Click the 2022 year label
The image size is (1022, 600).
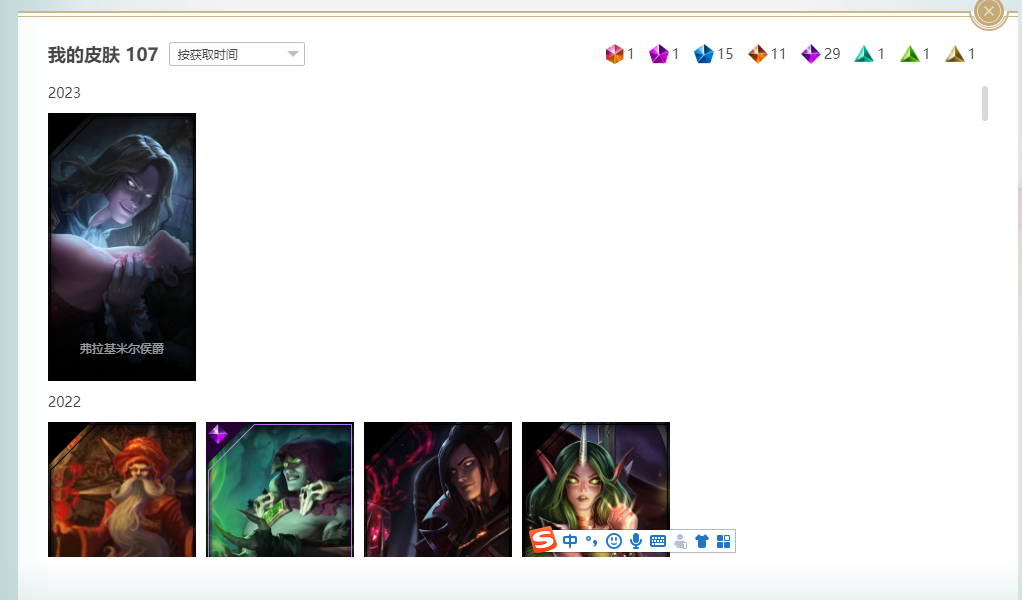click(x=65, y=402)
